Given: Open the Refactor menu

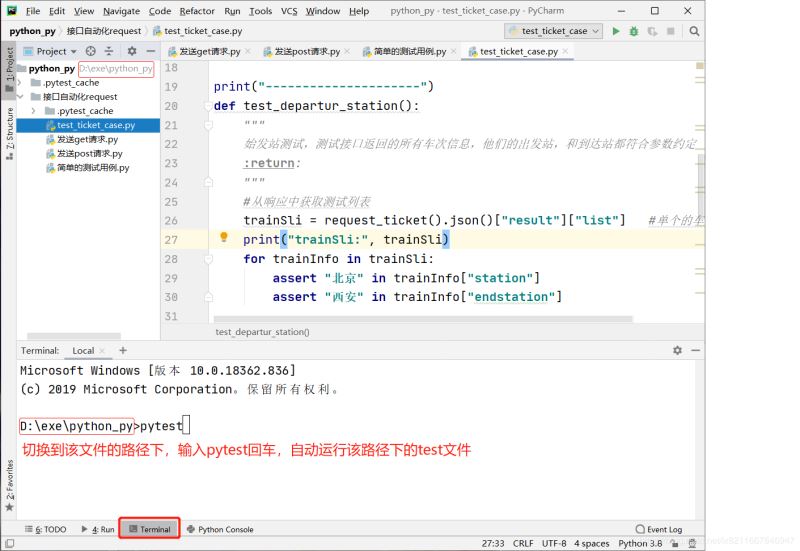Looking at the screenshot, I should [x=197, y=11].
